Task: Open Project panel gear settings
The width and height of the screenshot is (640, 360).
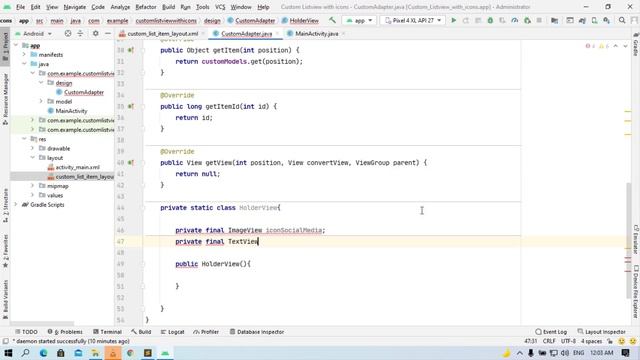Action: tap(96, 33)
